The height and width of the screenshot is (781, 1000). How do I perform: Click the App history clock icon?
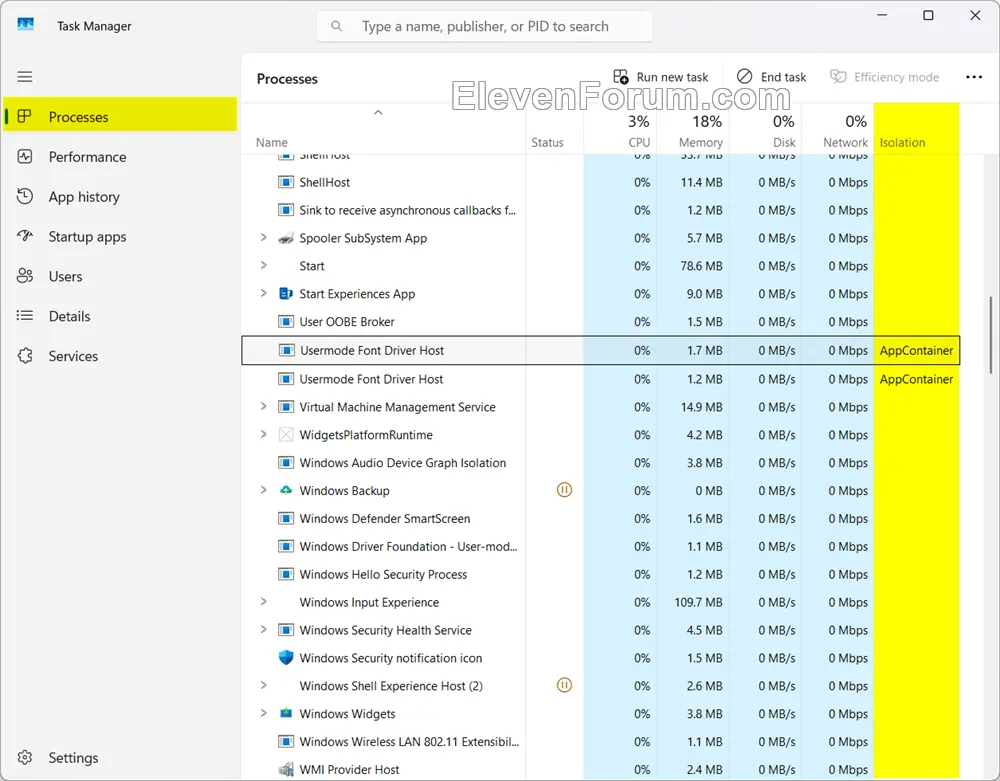[x=25, y=196]
